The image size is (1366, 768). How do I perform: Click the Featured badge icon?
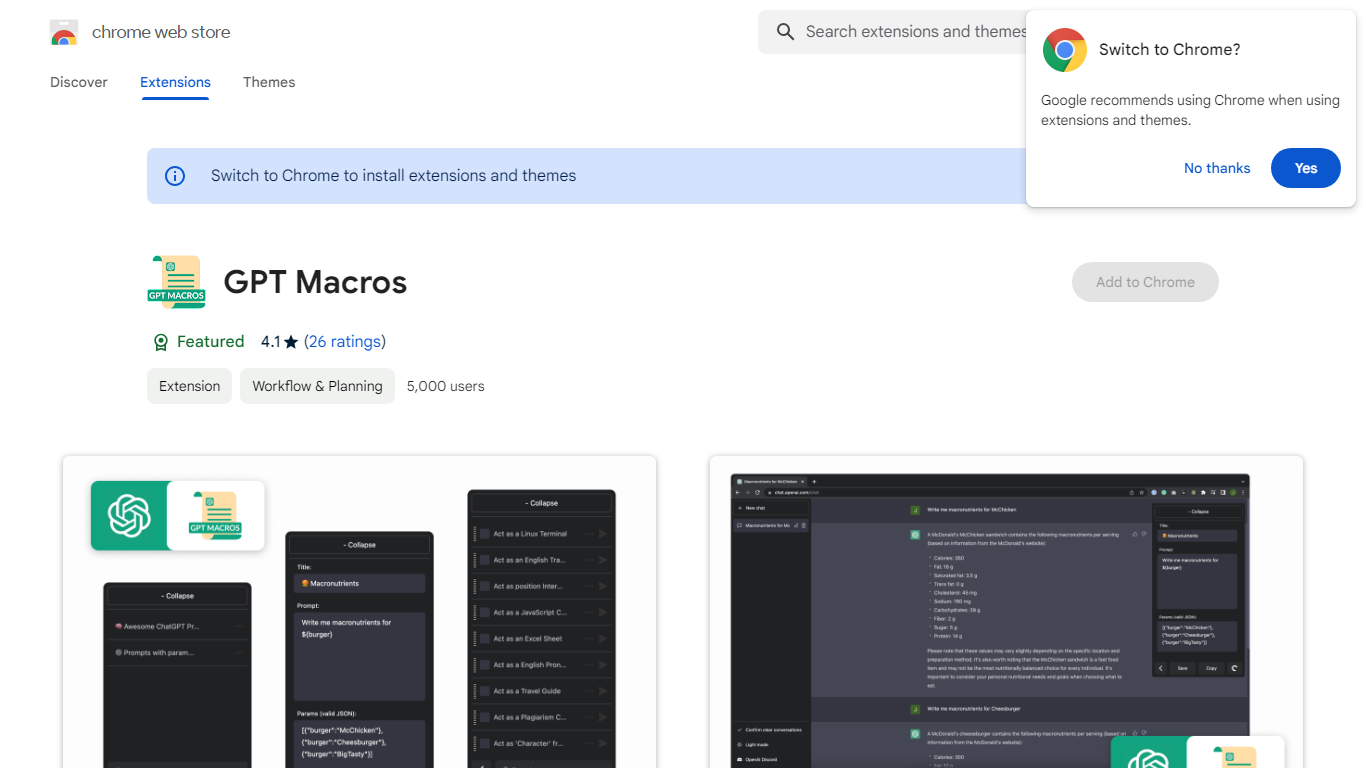[x=161, y=342]
